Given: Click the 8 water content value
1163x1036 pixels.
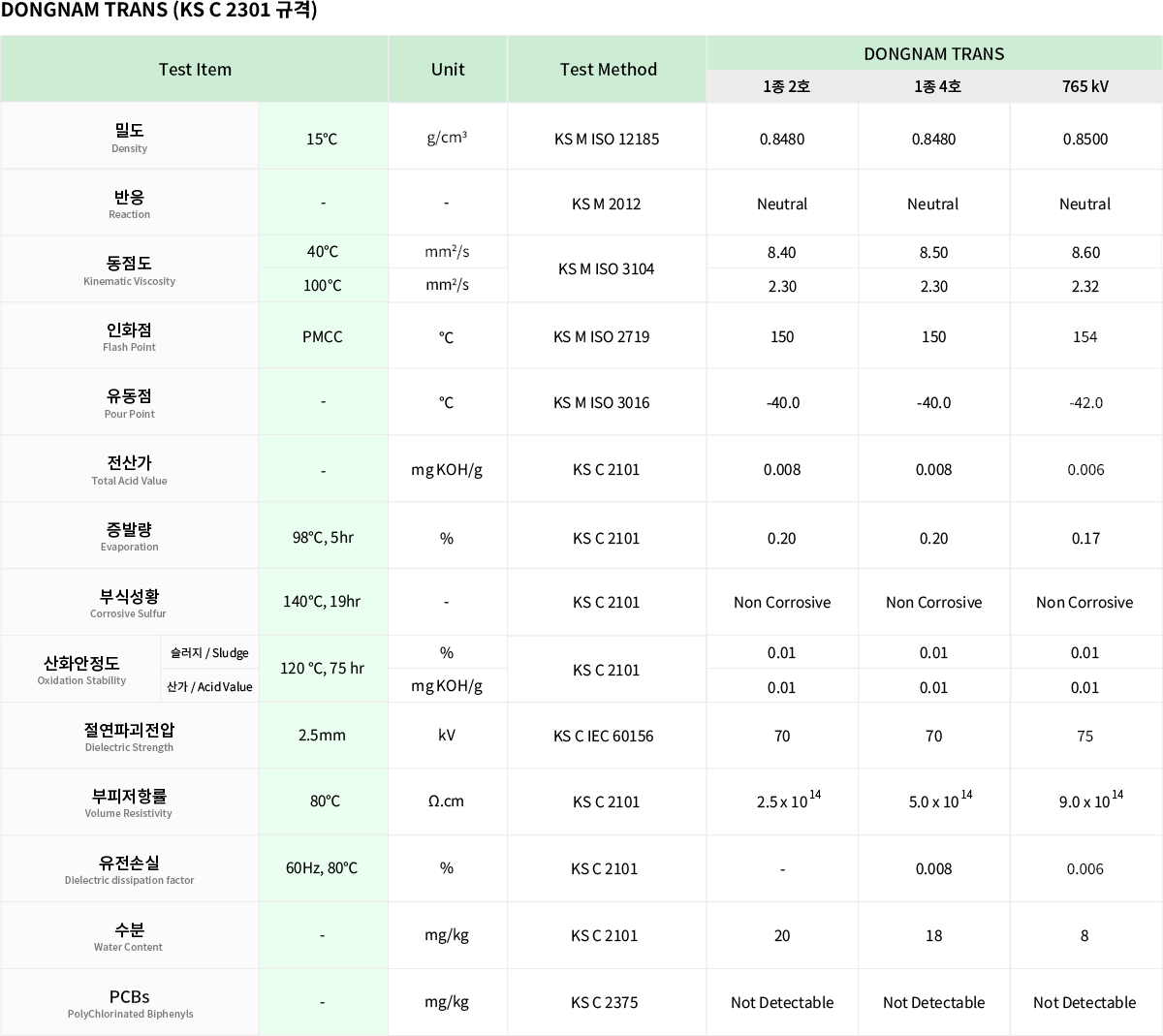Looking at the screenshot, I should pos(1085,935).
